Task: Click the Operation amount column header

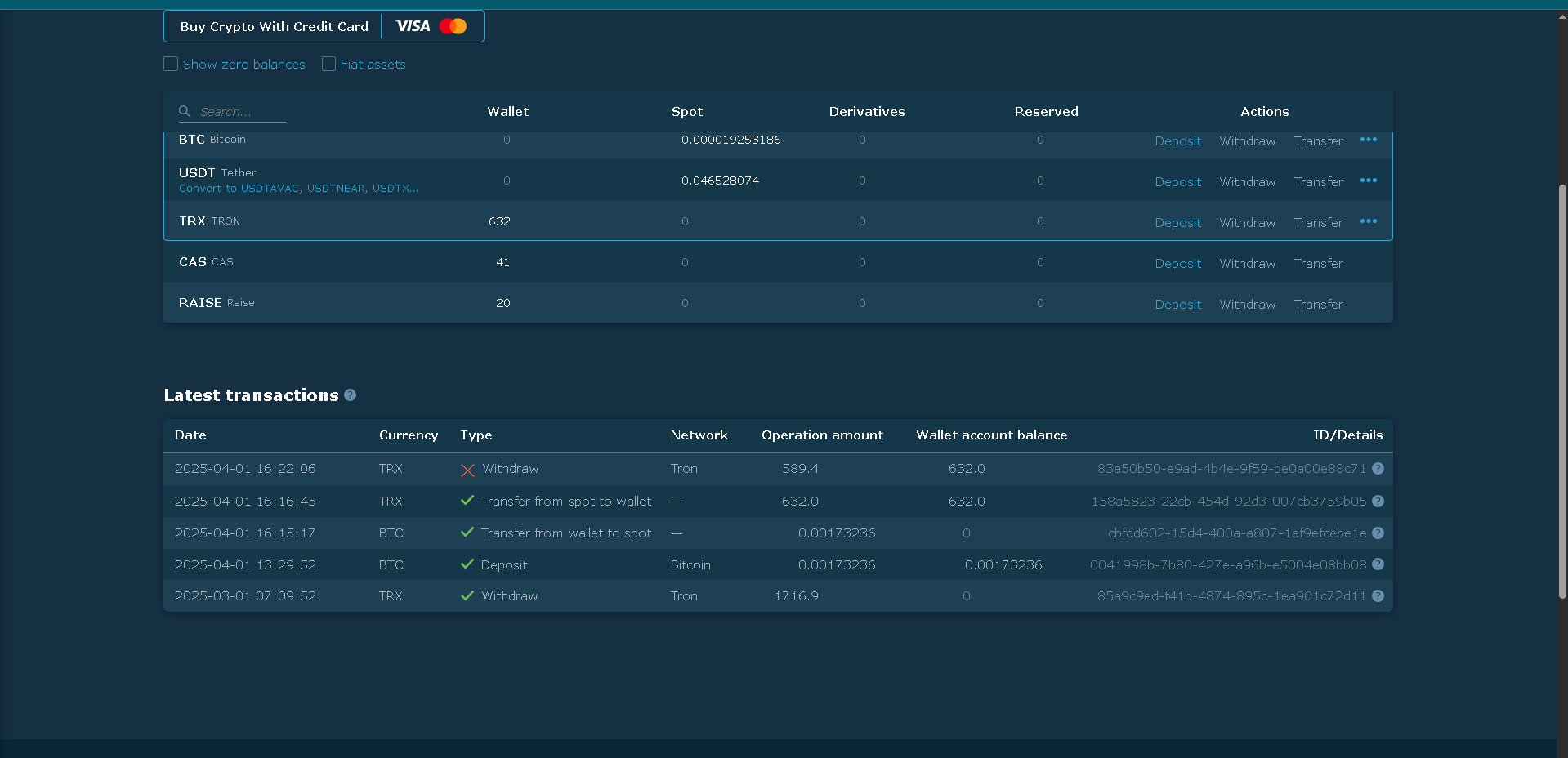Action: point(822,435)
